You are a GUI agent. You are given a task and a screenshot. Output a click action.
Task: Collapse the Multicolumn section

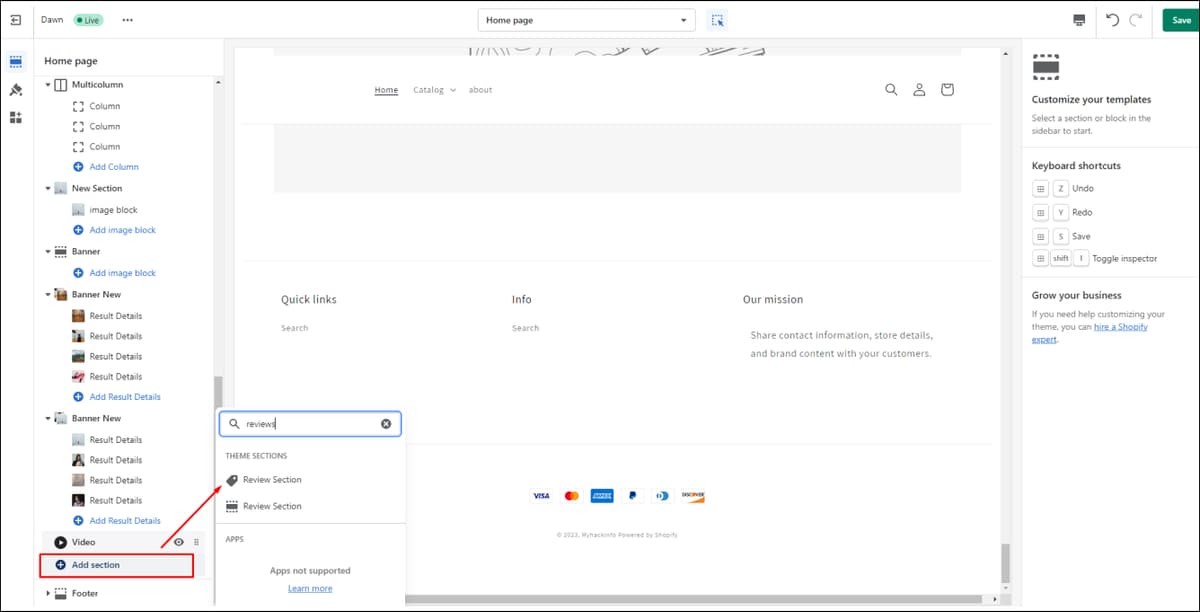click(x=48, y=85)
